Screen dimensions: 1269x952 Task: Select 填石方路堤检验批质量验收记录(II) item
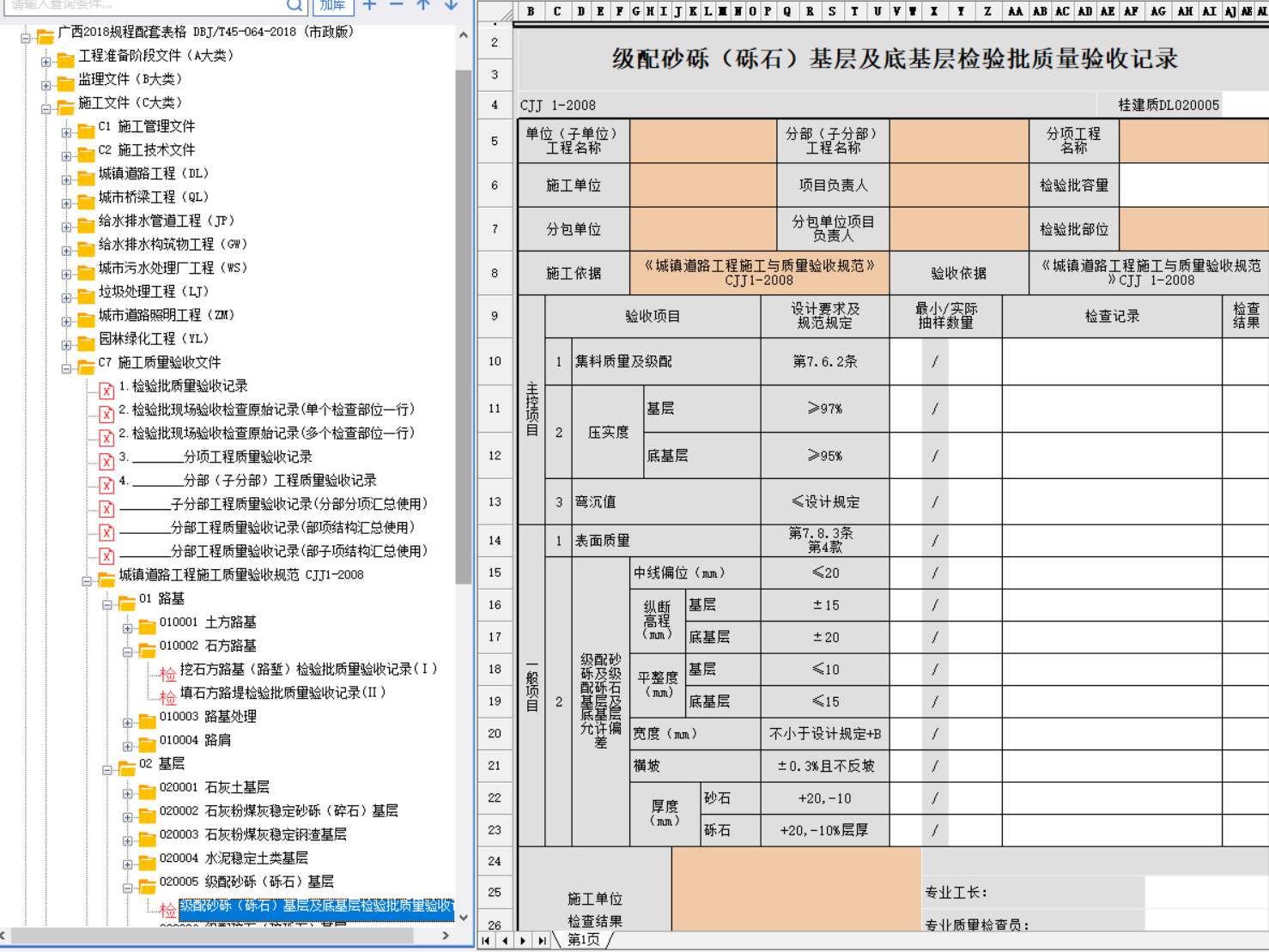(x=282, y=693)
